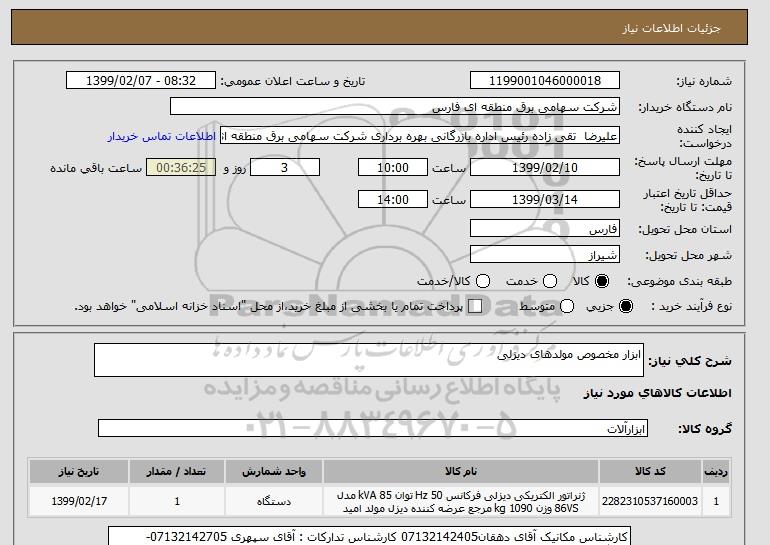770x545 pixels.
Task: Select the خدمت radio button
Action: (550, 281)
